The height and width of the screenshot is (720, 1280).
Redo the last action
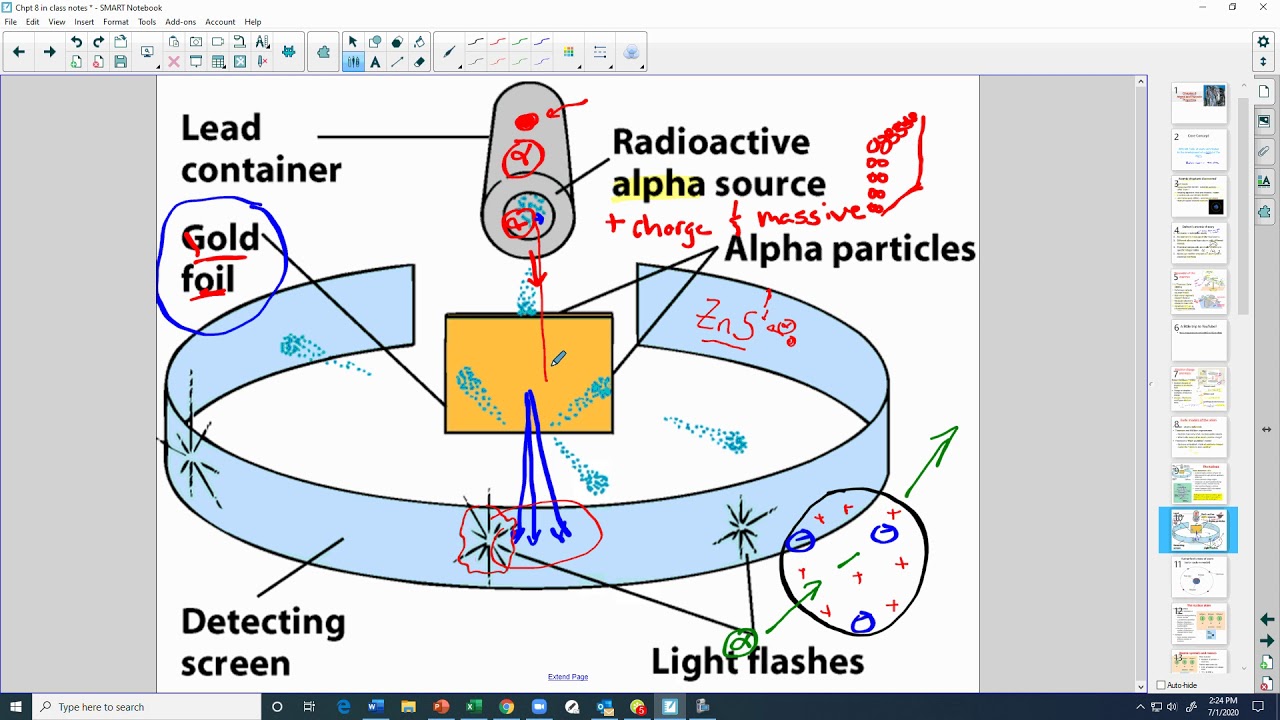(98, 42)
